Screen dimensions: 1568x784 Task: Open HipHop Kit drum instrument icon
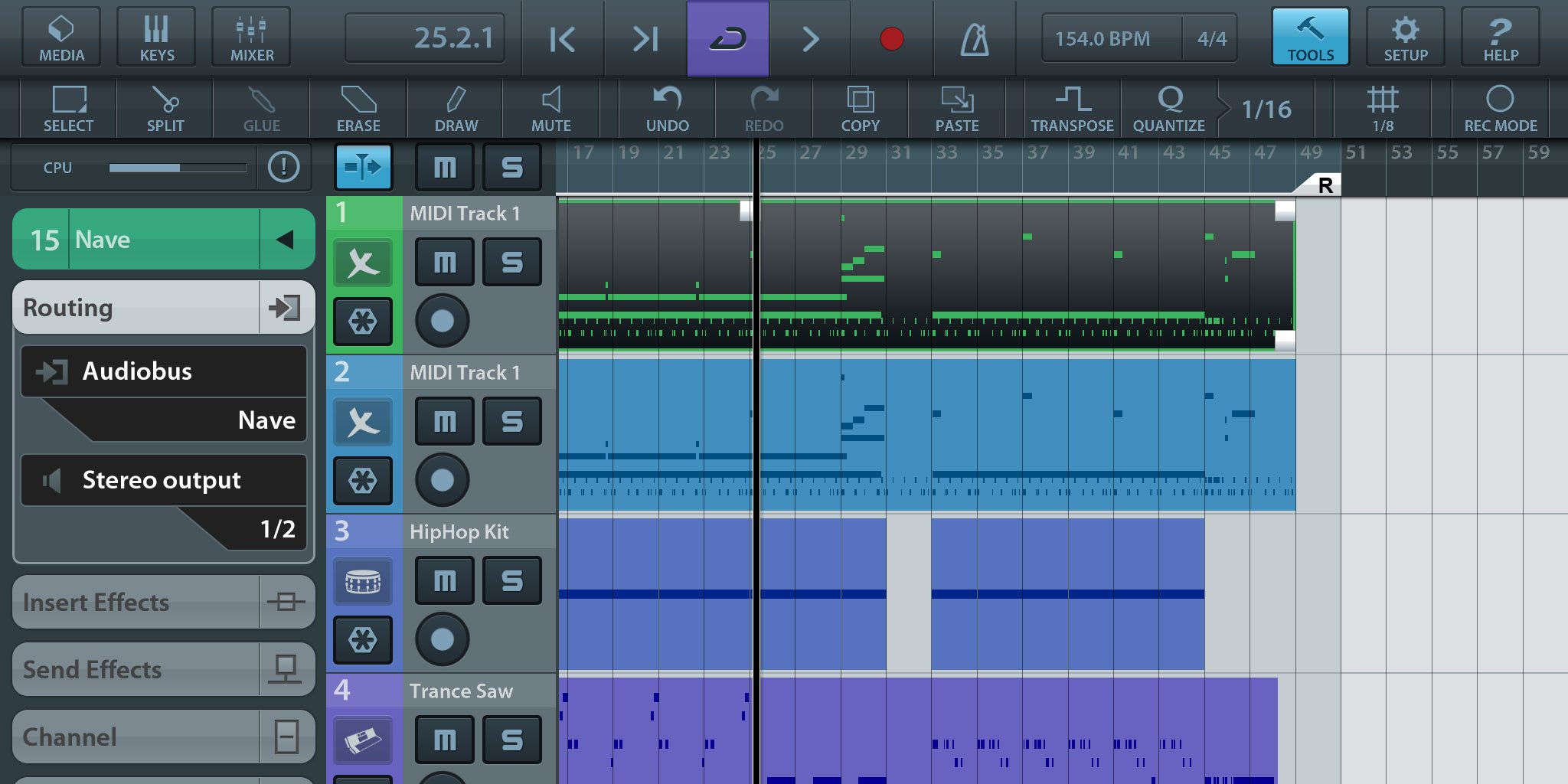coord(363,582)
